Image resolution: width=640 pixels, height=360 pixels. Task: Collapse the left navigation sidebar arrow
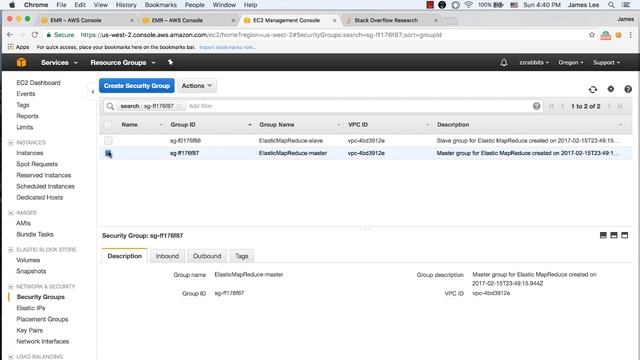click(93, 92)
